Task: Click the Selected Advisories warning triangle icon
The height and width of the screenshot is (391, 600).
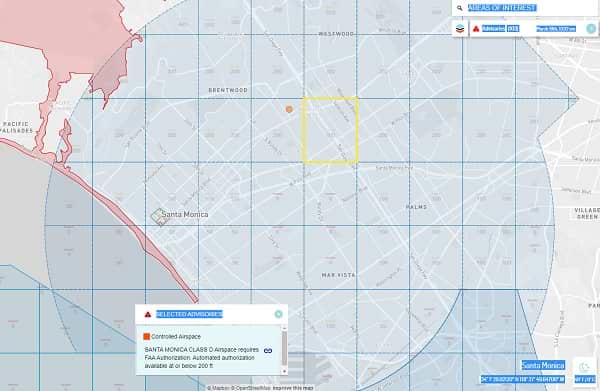Action: [x=148, y=314]
